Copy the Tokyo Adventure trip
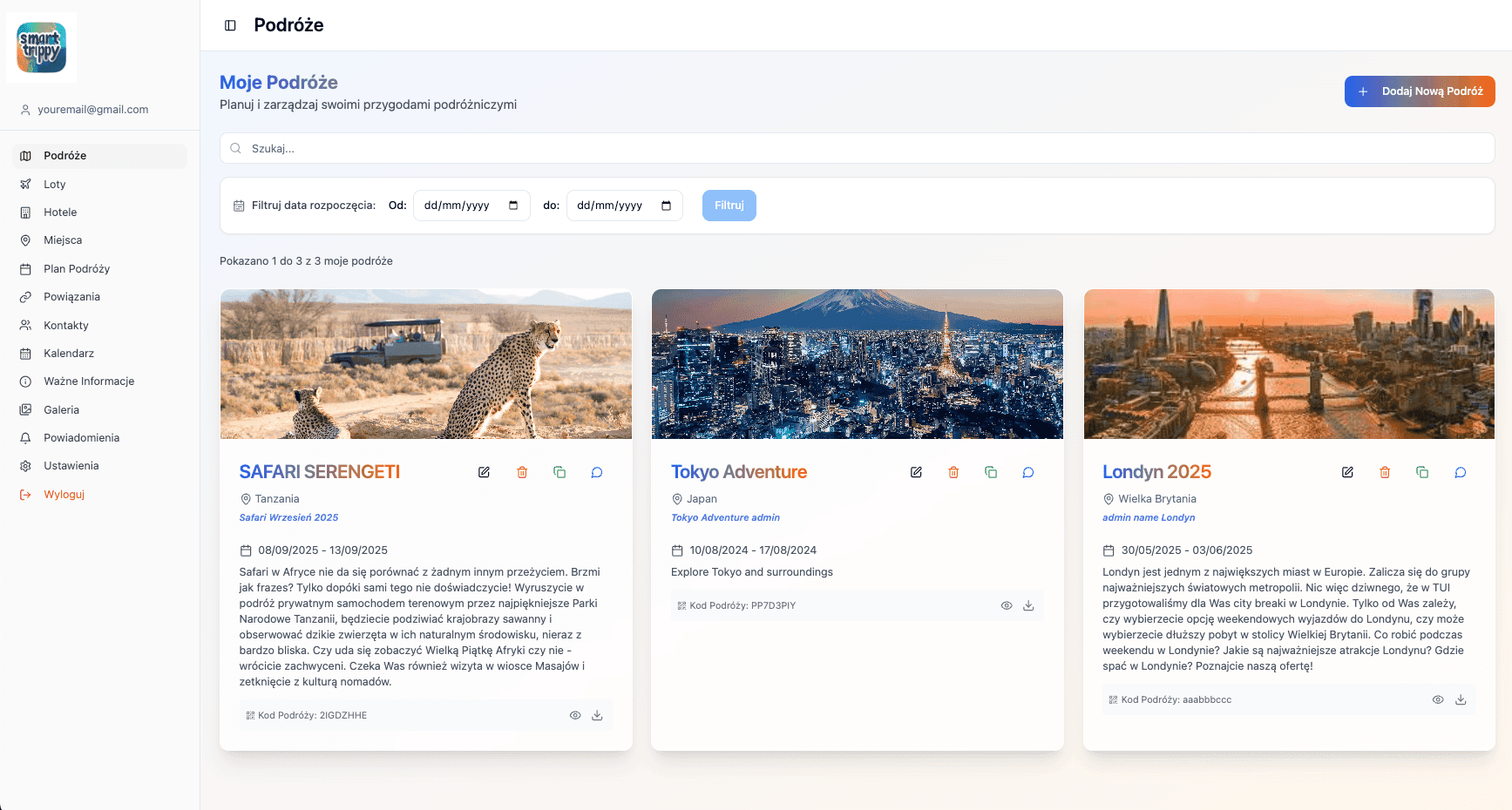 [991, 472]
